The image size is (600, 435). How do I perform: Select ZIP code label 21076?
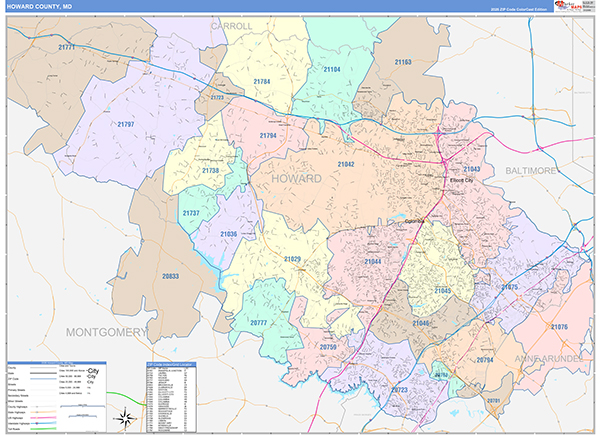(559, 327)
